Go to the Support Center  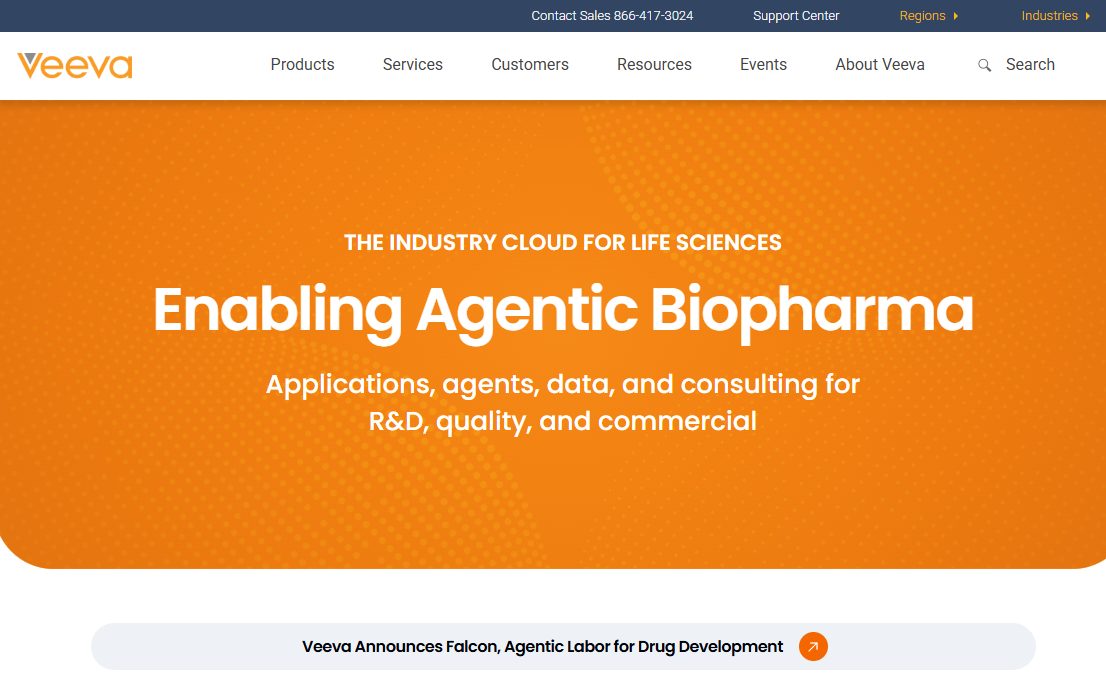[x=796, y=16]
